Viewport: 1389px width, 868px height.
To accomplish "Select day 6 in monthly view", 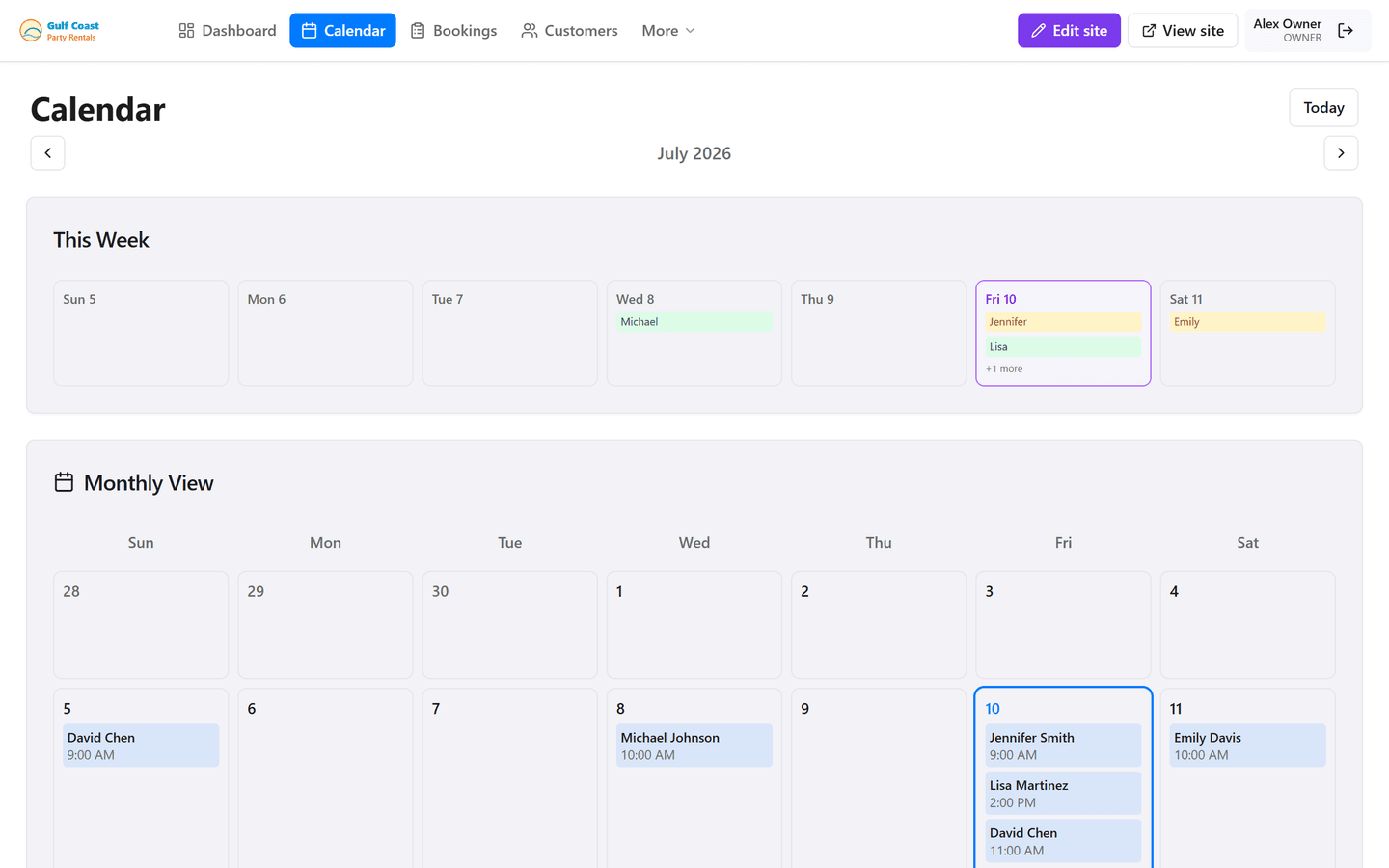I will pos(325,778).
